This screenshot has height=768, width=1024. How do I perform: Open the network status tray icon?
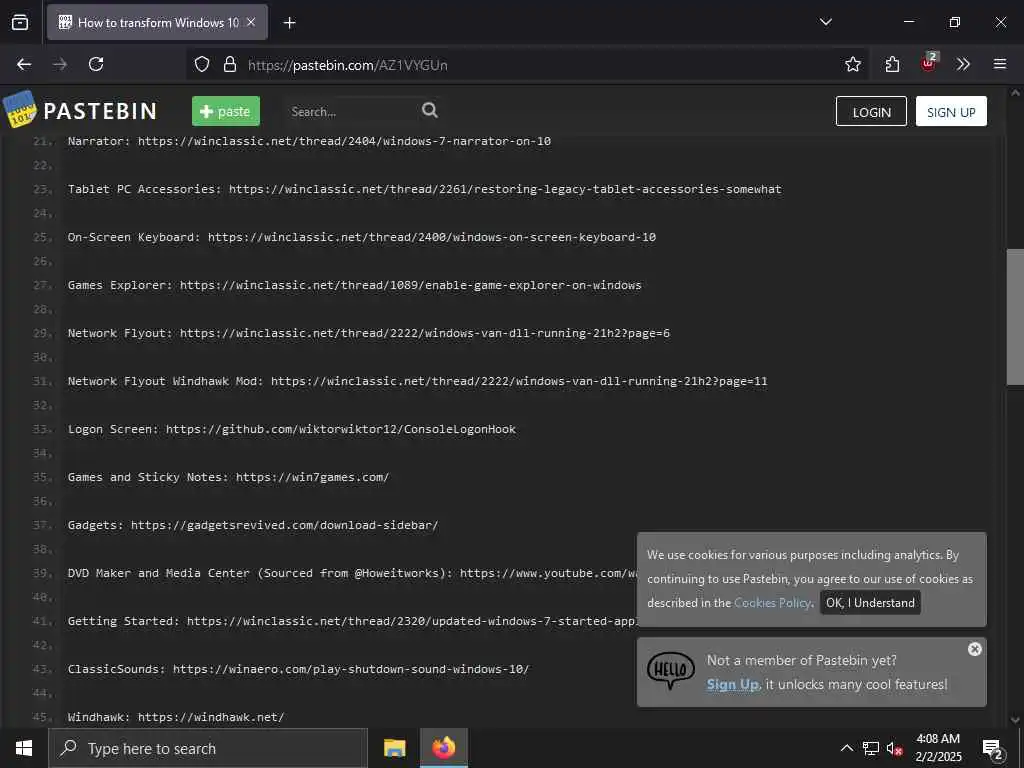tap(871, 748)
